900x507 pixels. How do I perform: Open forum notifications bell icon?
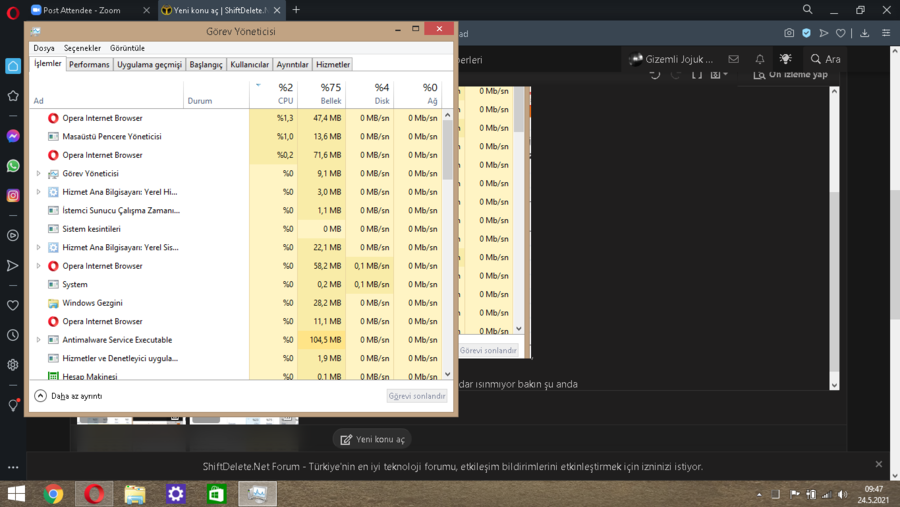760,59
